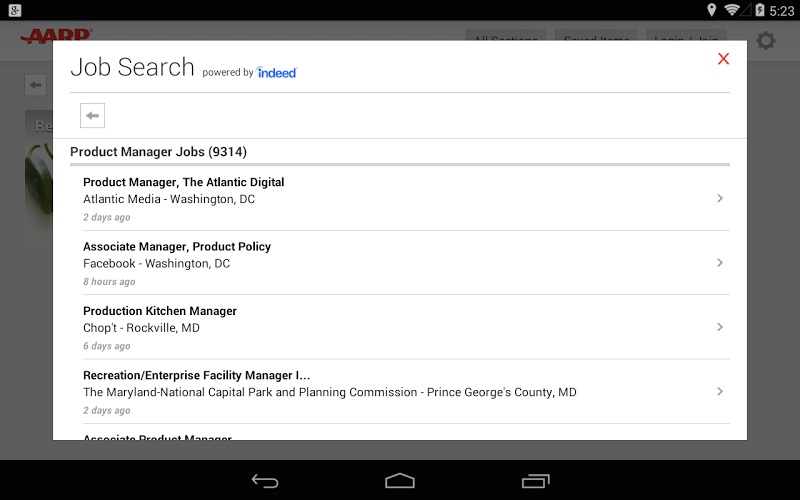Expand Product Manager, The Atlantic Digital chevron
The image size is (800, 500).
coord(720,199)
